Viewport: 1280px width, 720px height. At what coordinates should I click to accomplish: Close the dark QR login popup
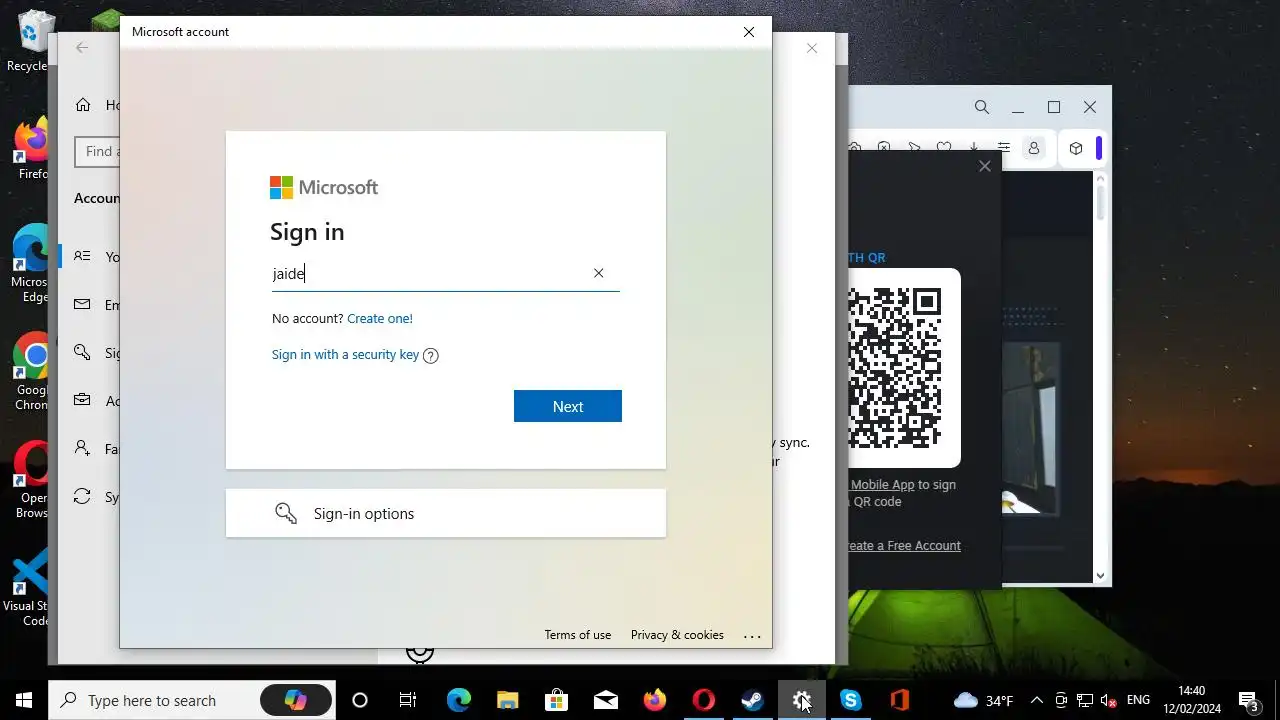tap(984, 166)
